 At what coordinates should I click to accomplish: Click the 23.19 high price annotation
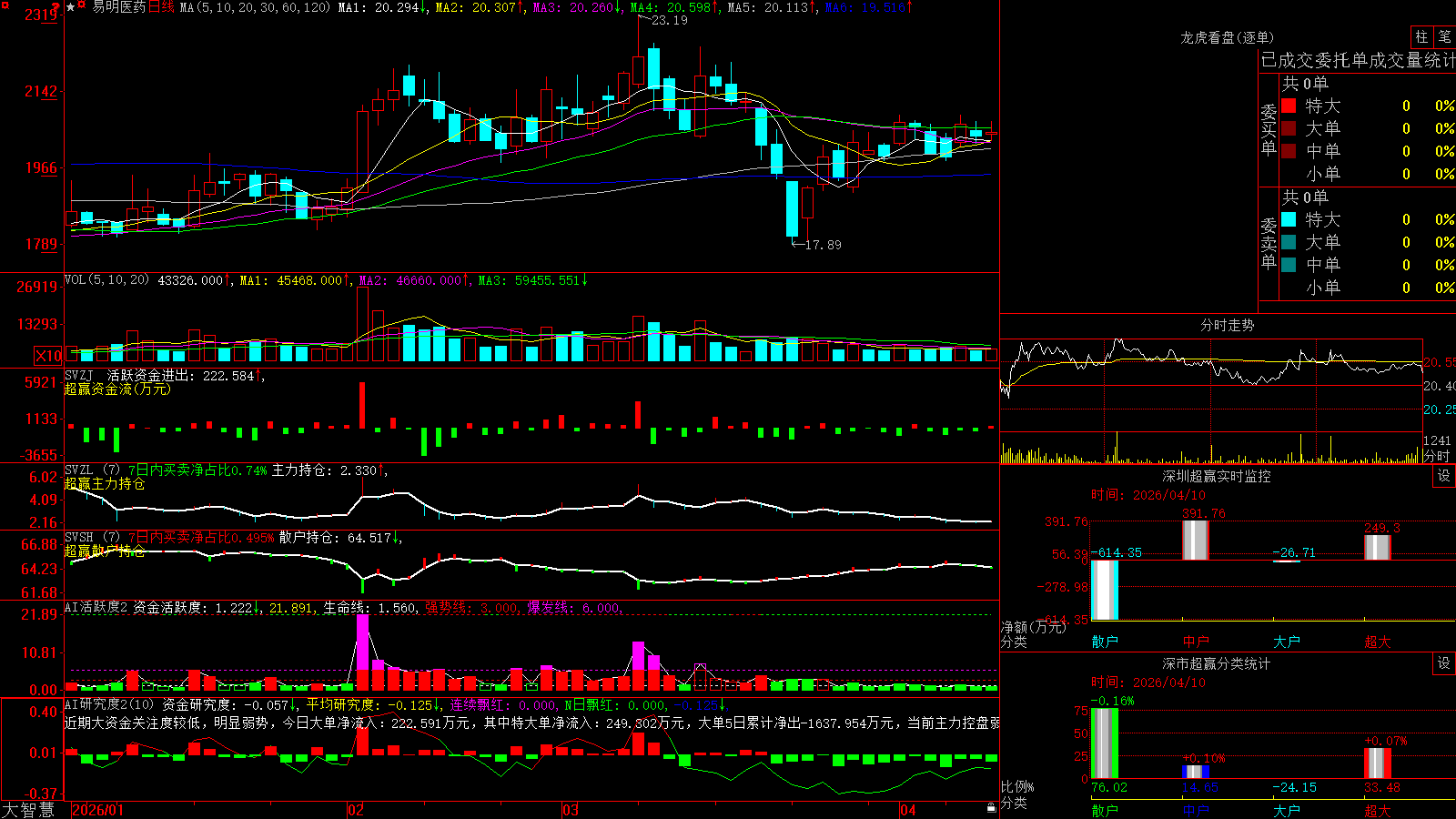670,20
